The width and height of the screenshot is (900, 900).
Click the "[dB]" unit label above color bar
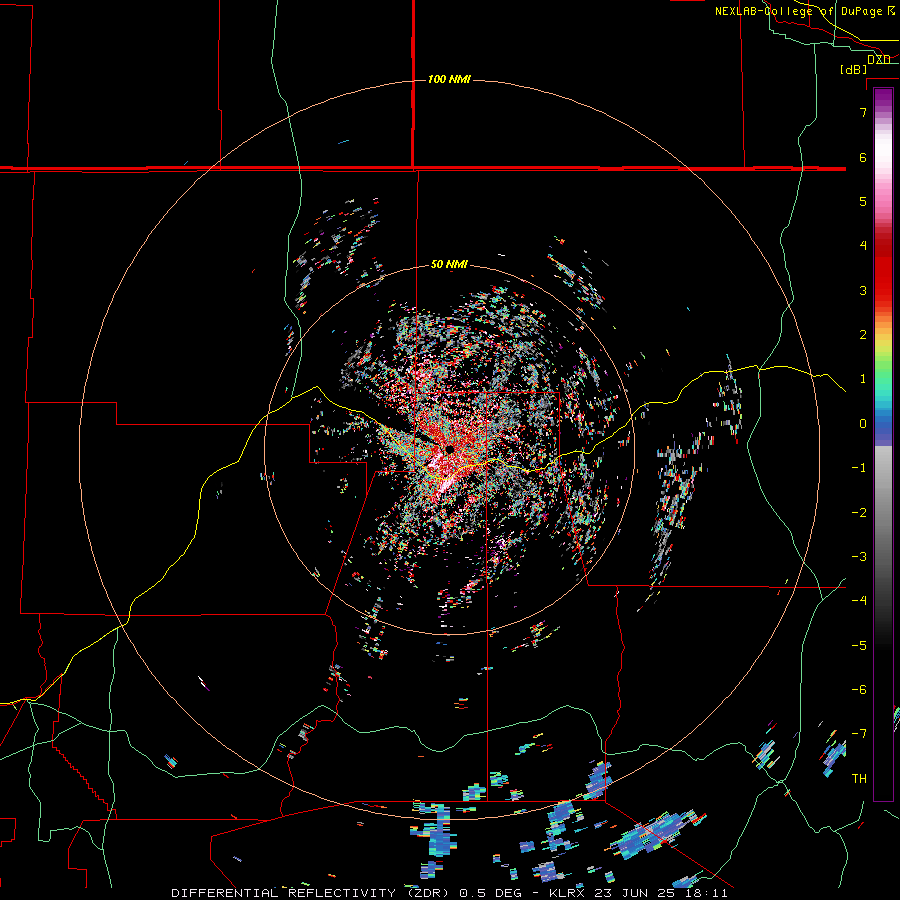point(854,69)
